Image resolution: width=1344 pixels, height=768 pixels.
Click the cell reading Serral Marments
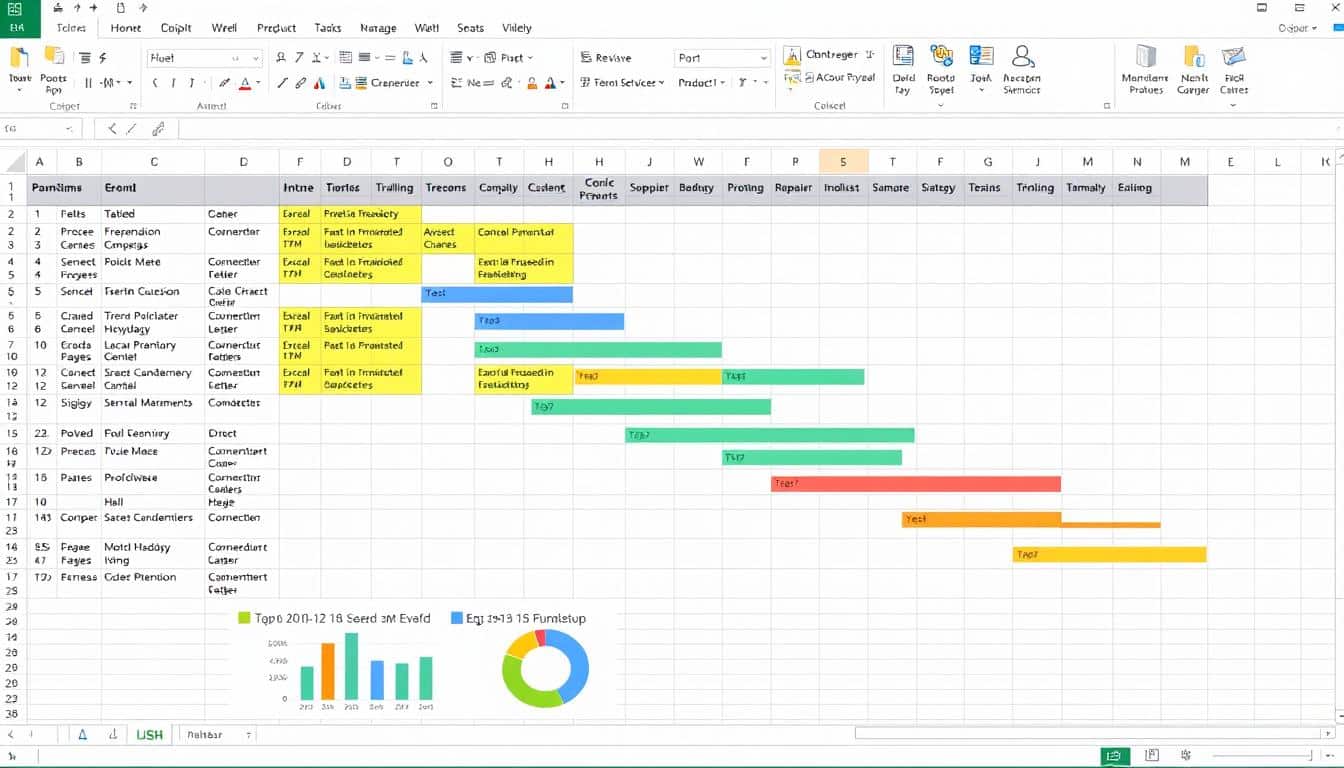(153, 403)
